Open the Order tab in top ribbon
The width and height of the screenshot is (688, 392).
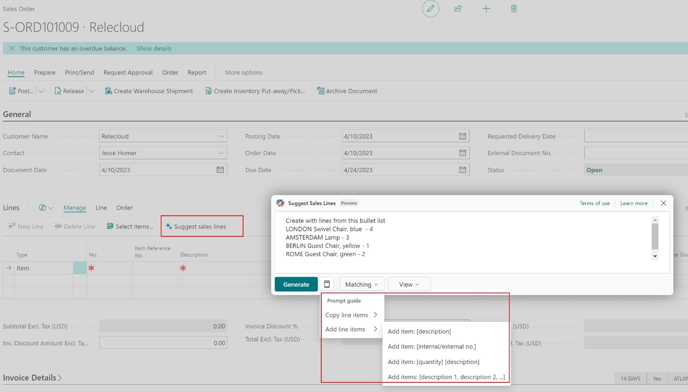click(x=170, y=72)
